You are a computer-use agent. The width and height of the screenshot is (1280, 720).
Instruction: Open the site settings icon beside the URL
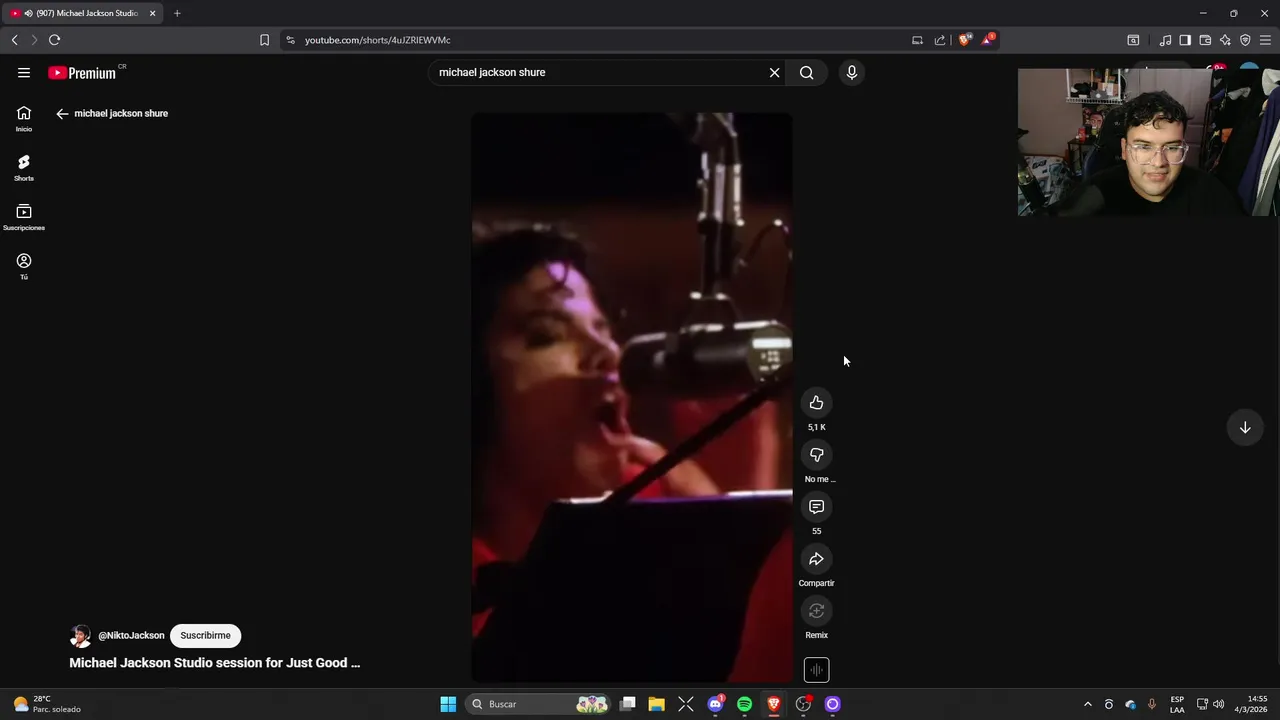[290, 40]
